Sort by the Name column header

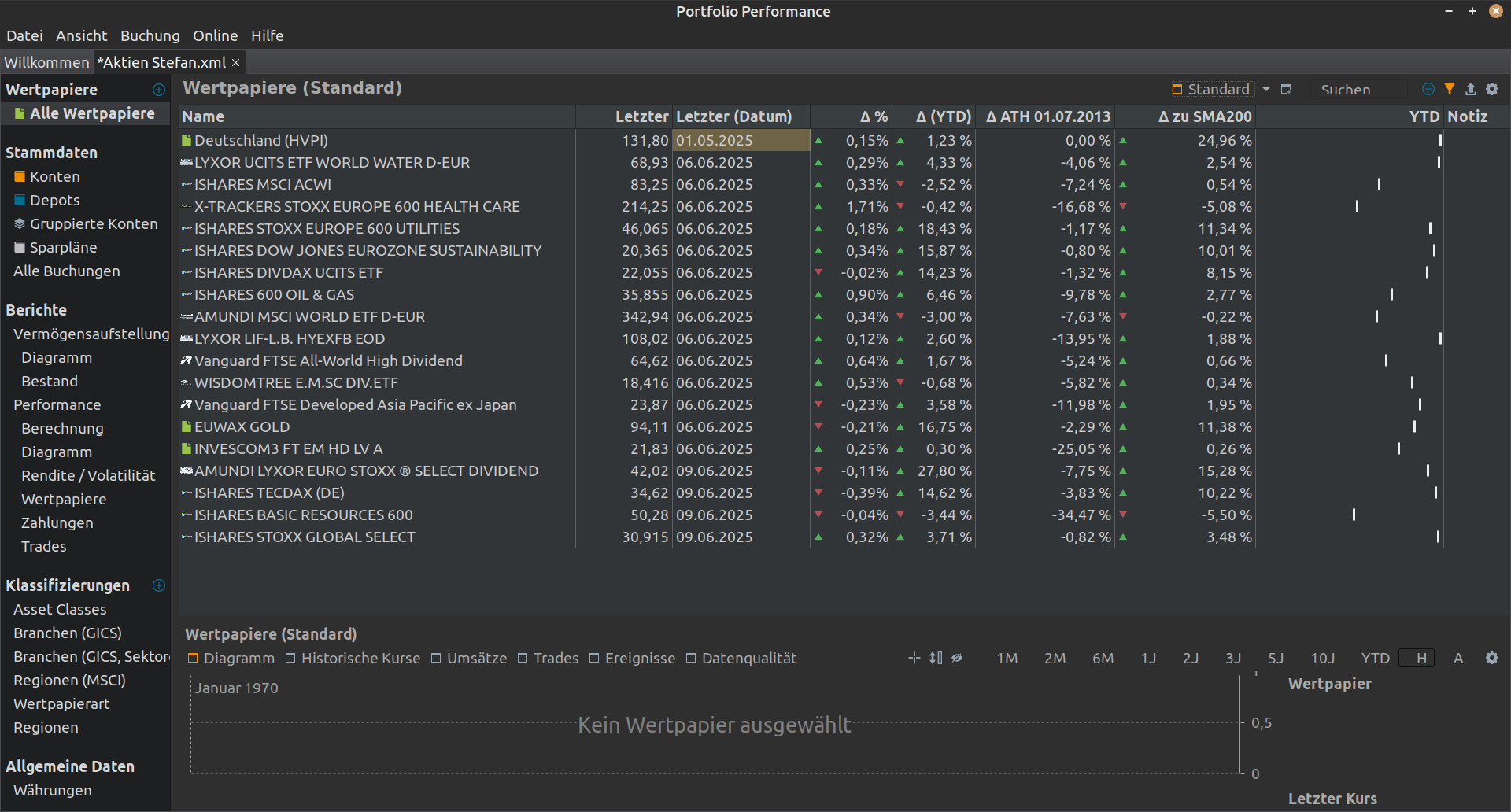pyautogui.click(x=378, y=116)
